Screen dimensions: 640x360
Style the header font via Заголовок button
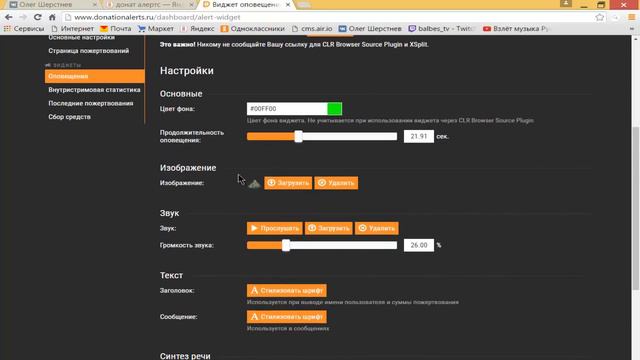(x=287, y=291)
